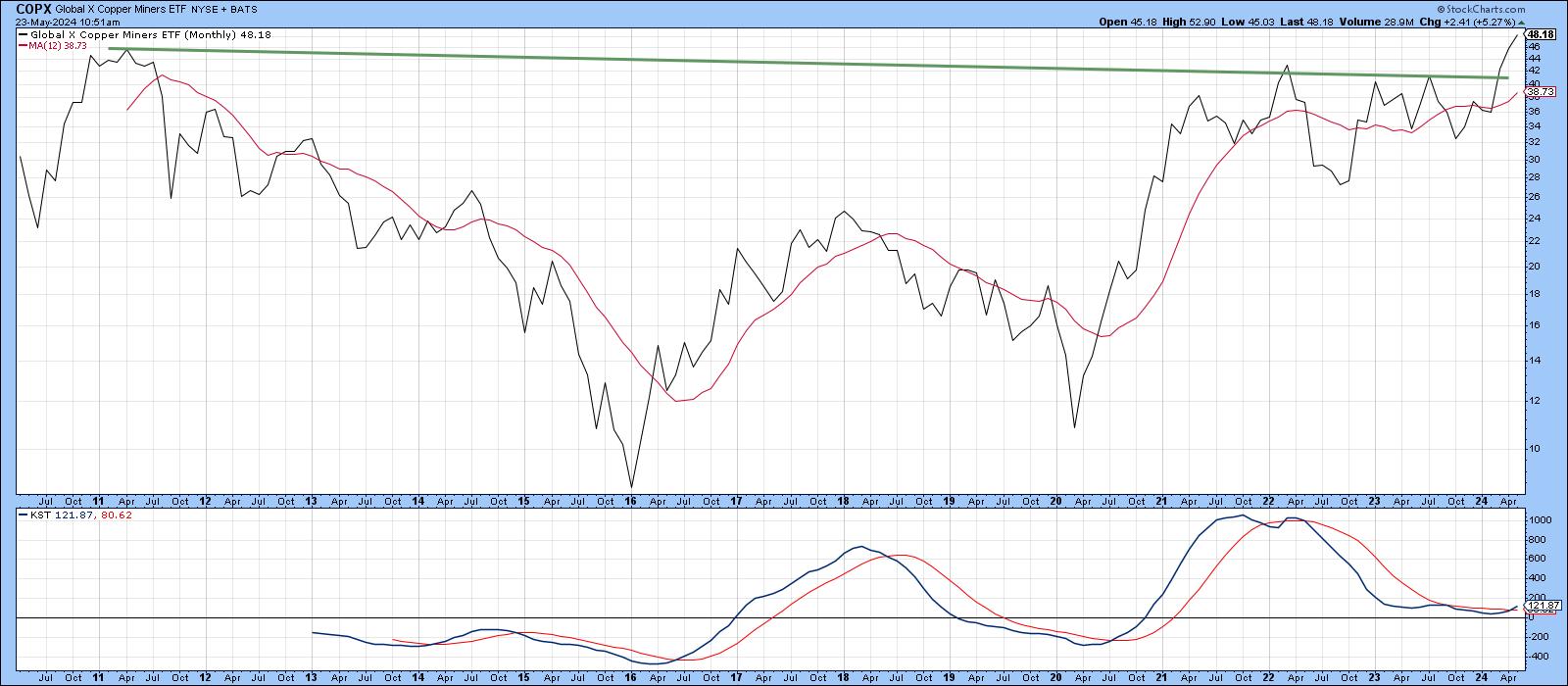Click the green up-arrow beside the Chg value

(x=1520, y=21)
